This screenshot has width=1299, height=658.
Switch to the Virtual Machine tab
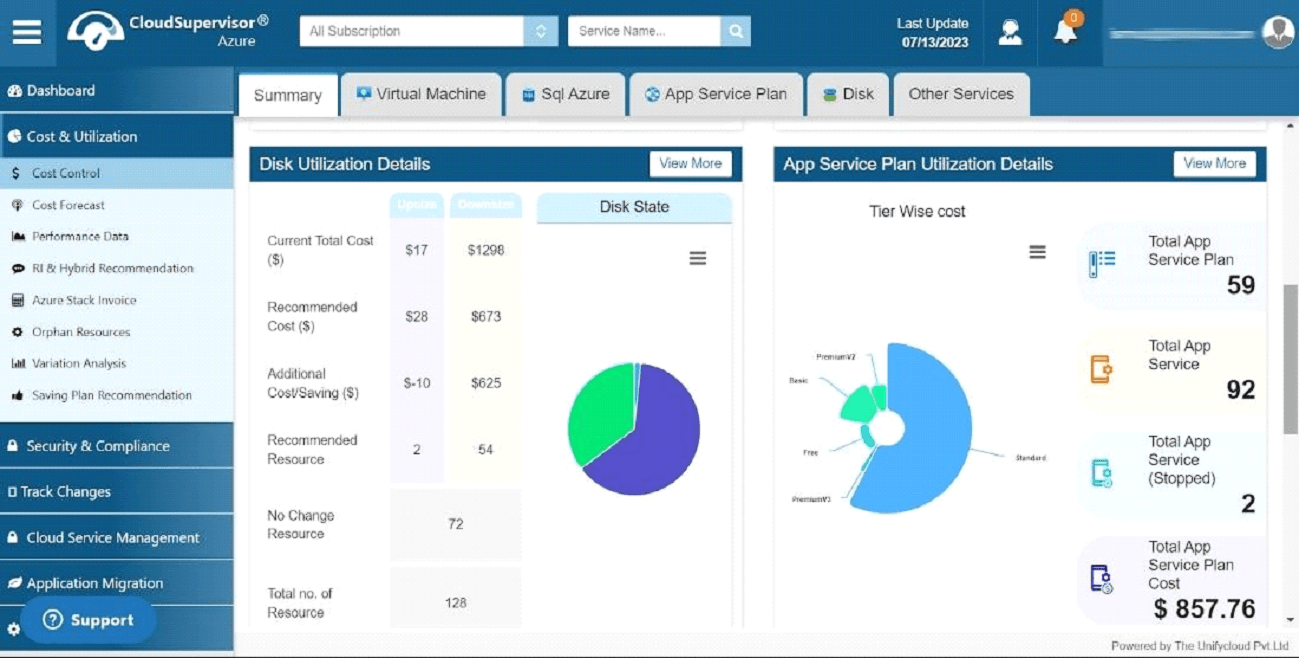pyautogui.click(x=421, y=94)
